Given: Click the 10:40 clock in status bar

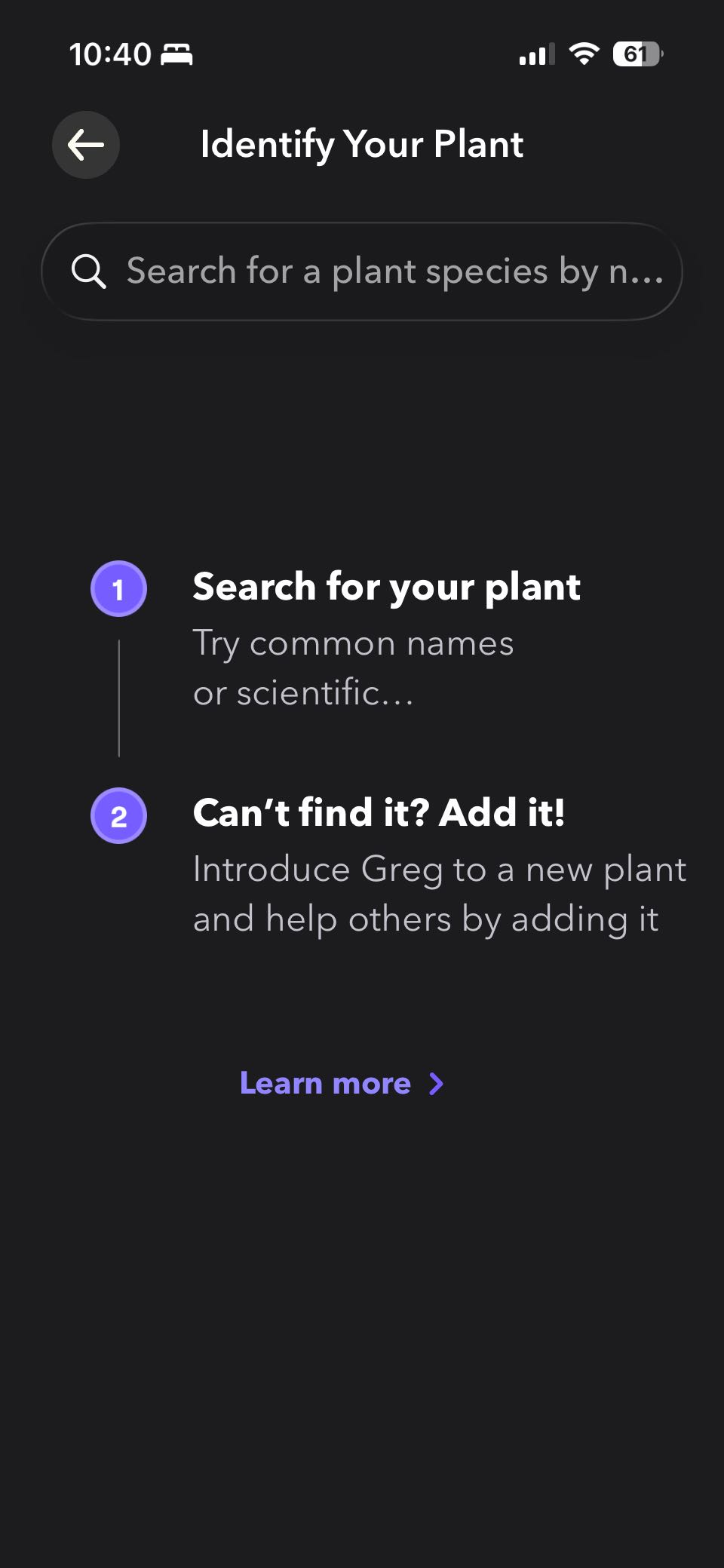Looking at the screenshot, I should [110, 54].
